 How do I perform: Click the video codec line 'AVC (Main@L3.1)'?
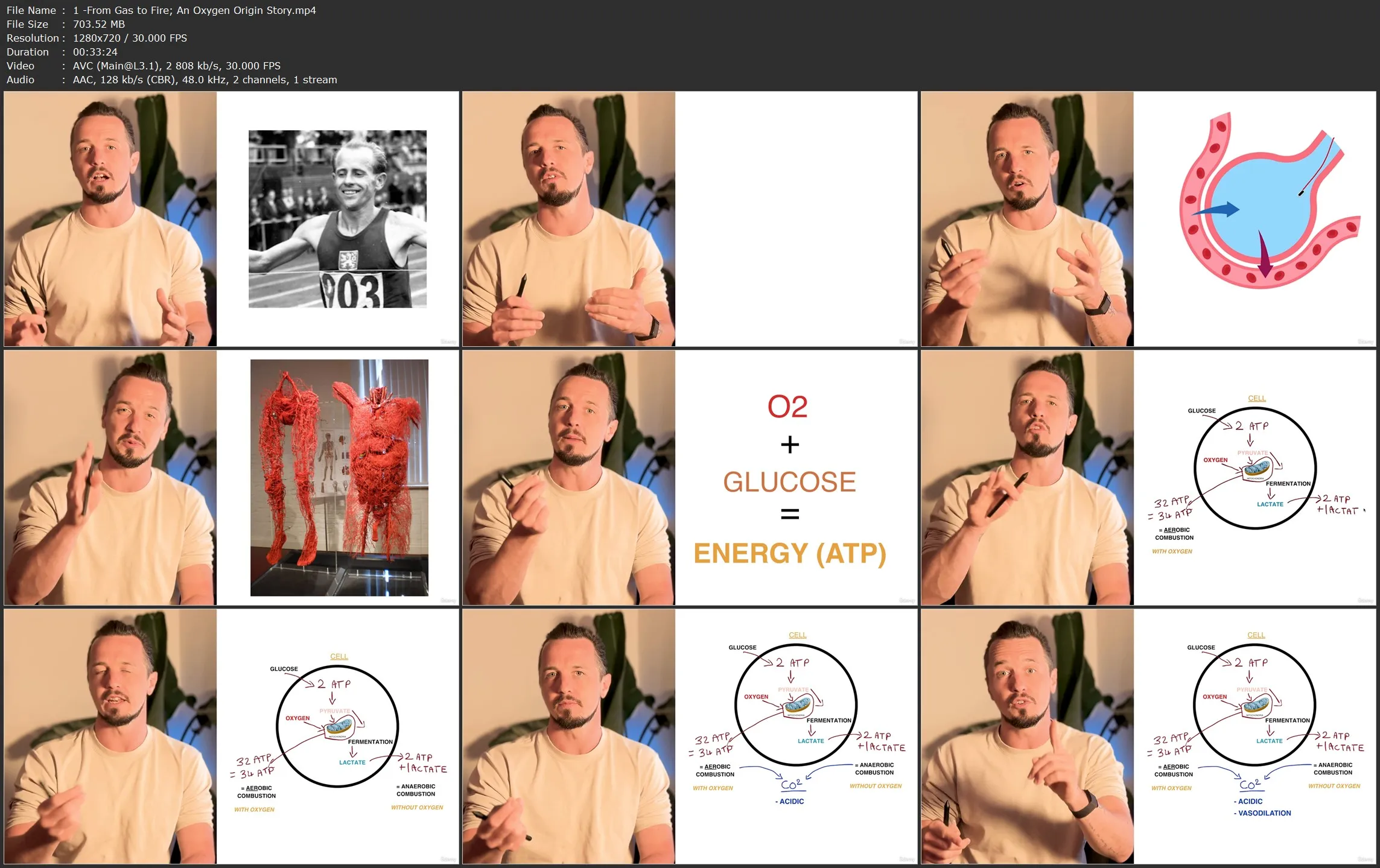pos(116,66)
